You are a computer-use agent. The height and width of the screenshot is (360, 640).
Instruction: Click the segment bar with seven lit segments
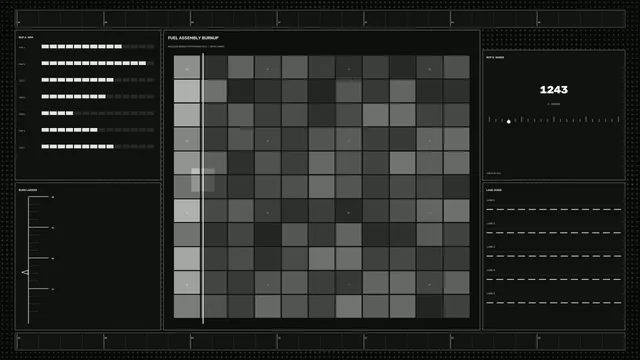[98, 130]
